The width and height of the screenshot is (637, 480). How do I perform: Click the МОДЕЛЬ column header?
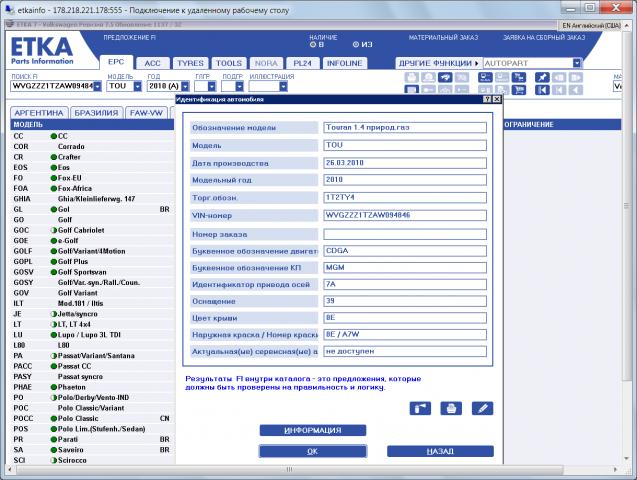93,124
